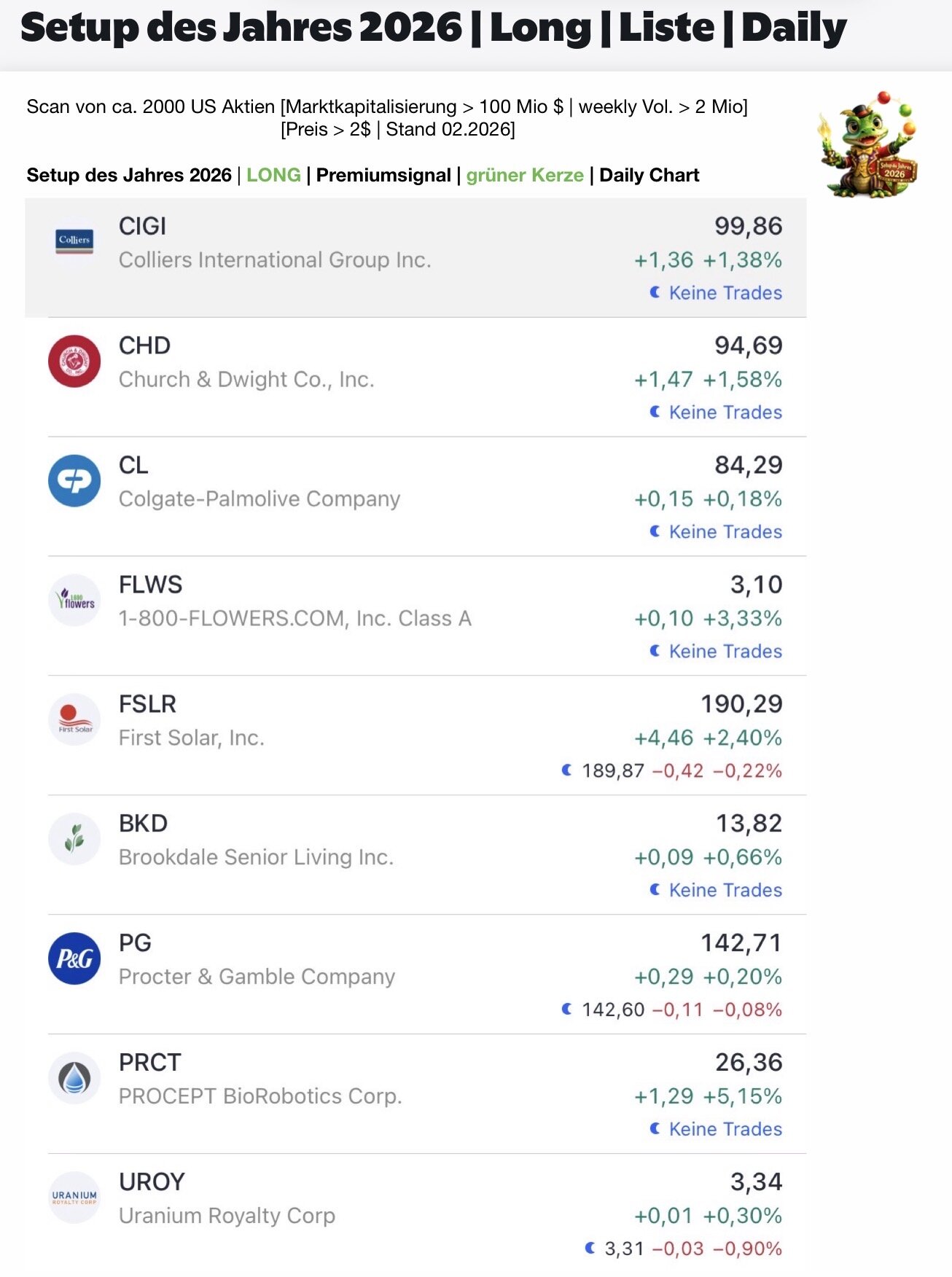Click the UROY after-hours moon icon
Viewport: 952px width, 1277px height.
coord(590,1249)
